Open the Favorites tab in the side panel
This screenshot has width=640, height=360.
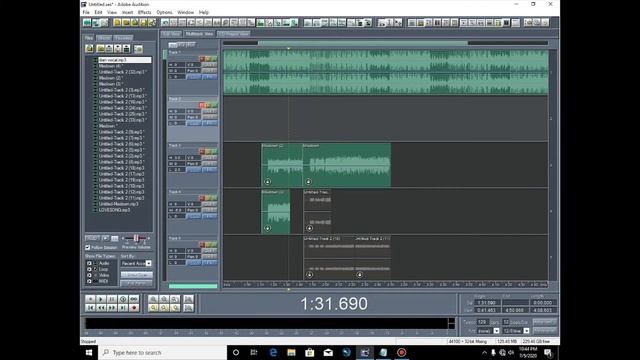pyautogui.click(x=123, y=38)
